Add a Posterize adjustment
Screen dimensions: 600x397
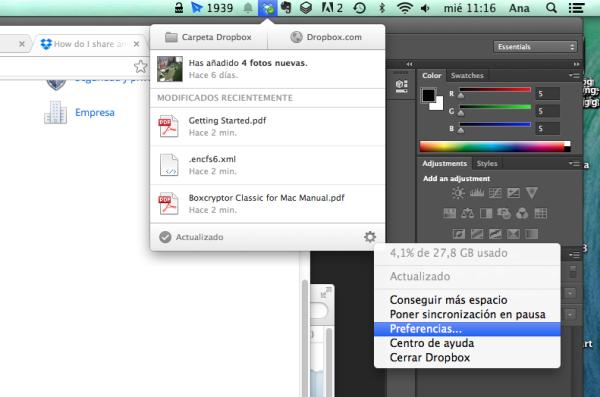point(477,234)
